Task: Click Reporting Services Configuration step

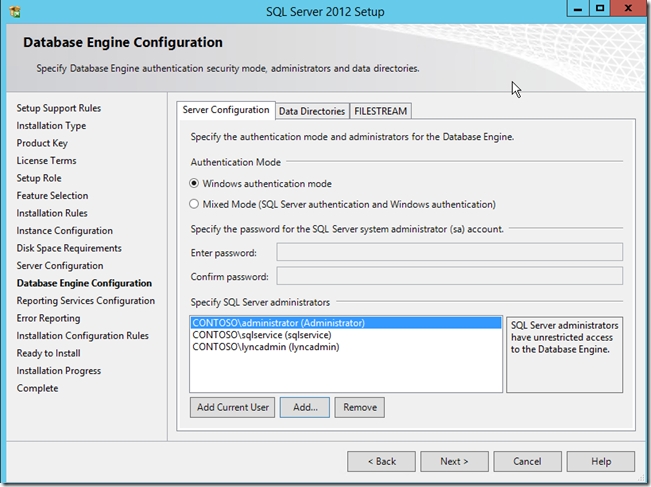Action: click(x=86, y=301)
